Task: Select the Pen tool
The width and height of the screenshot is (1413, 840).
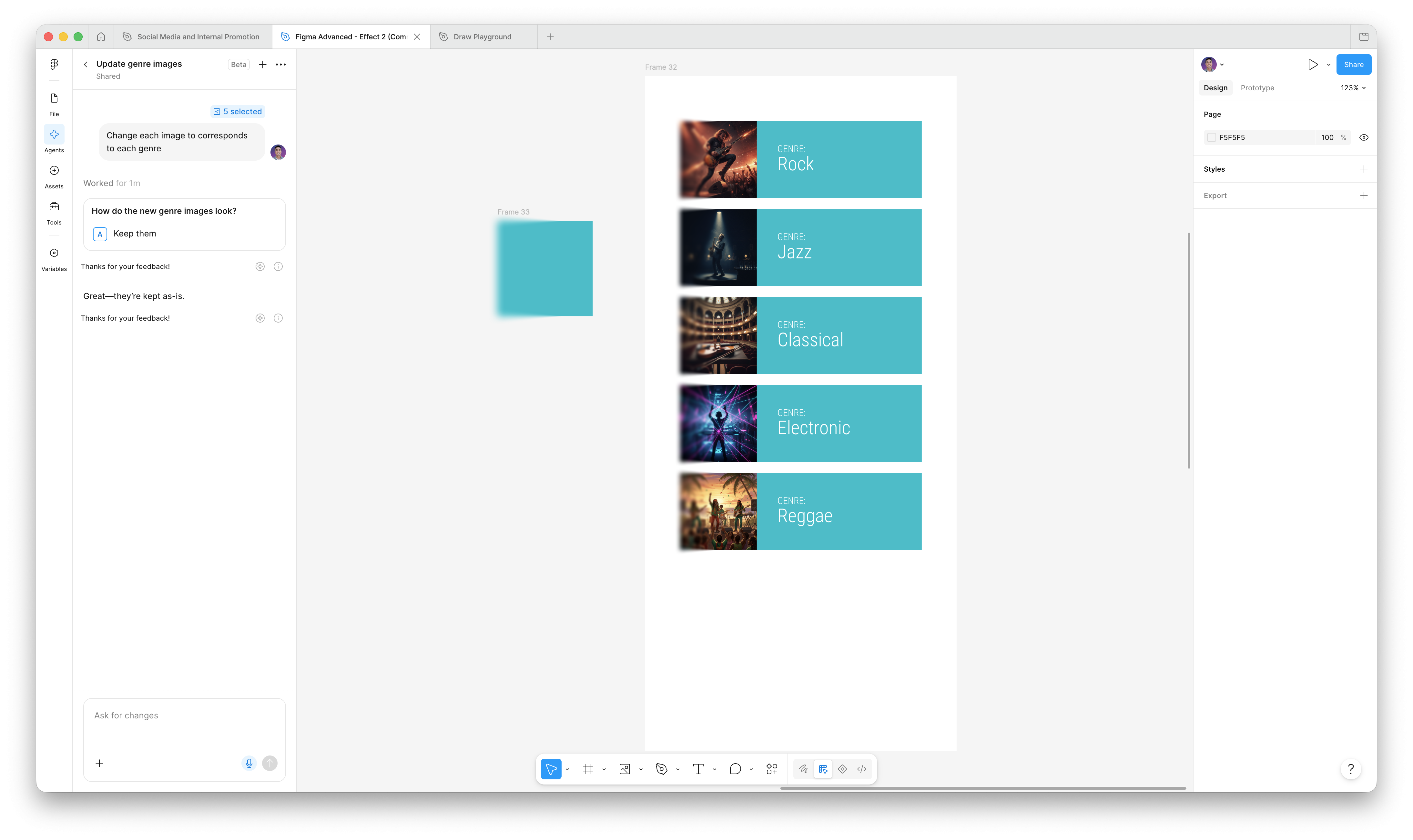Action: (662, 769)
